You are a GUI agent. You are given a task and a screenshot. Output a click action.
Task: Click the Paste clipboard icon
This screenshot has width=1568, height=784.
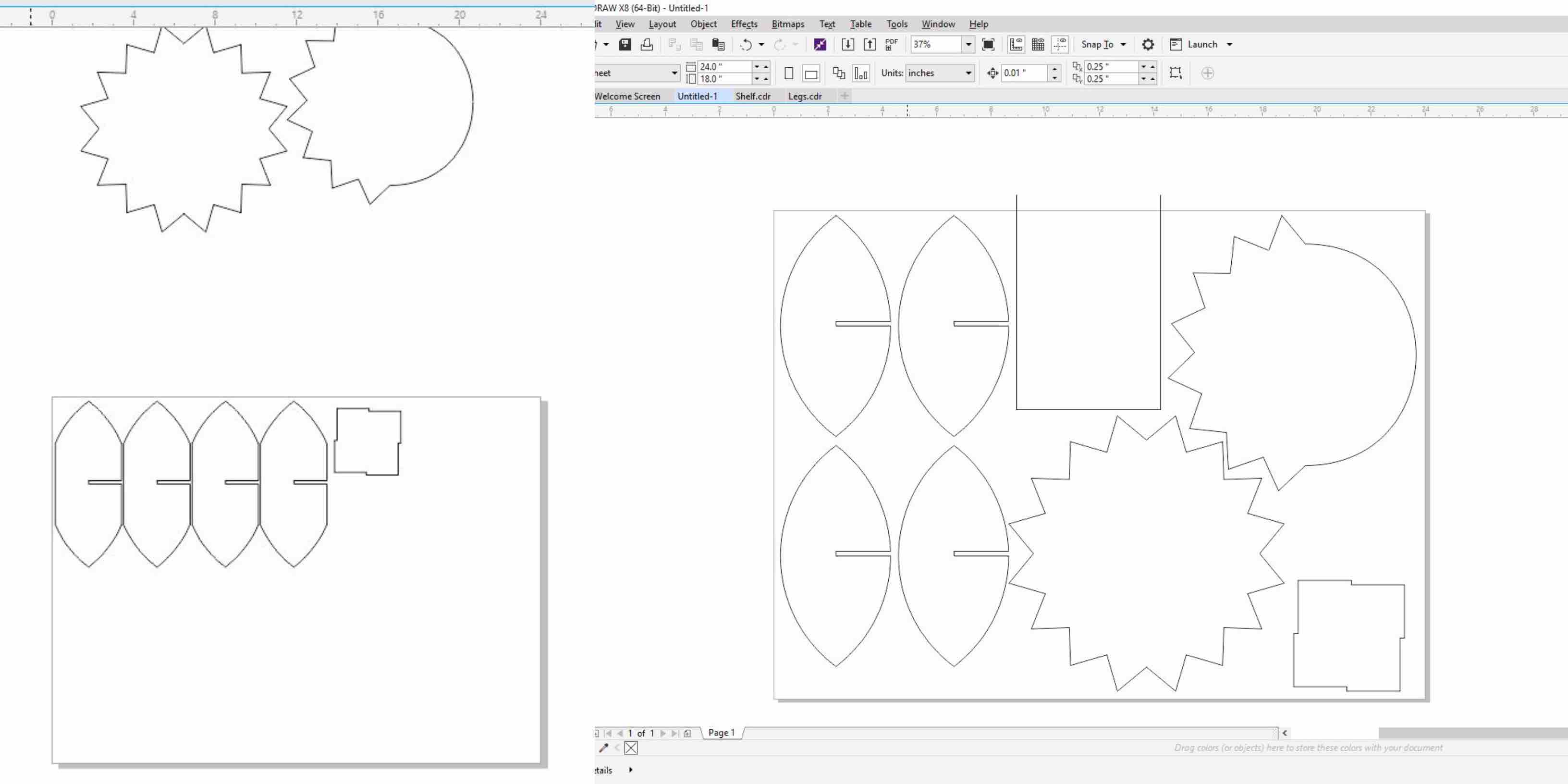(718, 44)
